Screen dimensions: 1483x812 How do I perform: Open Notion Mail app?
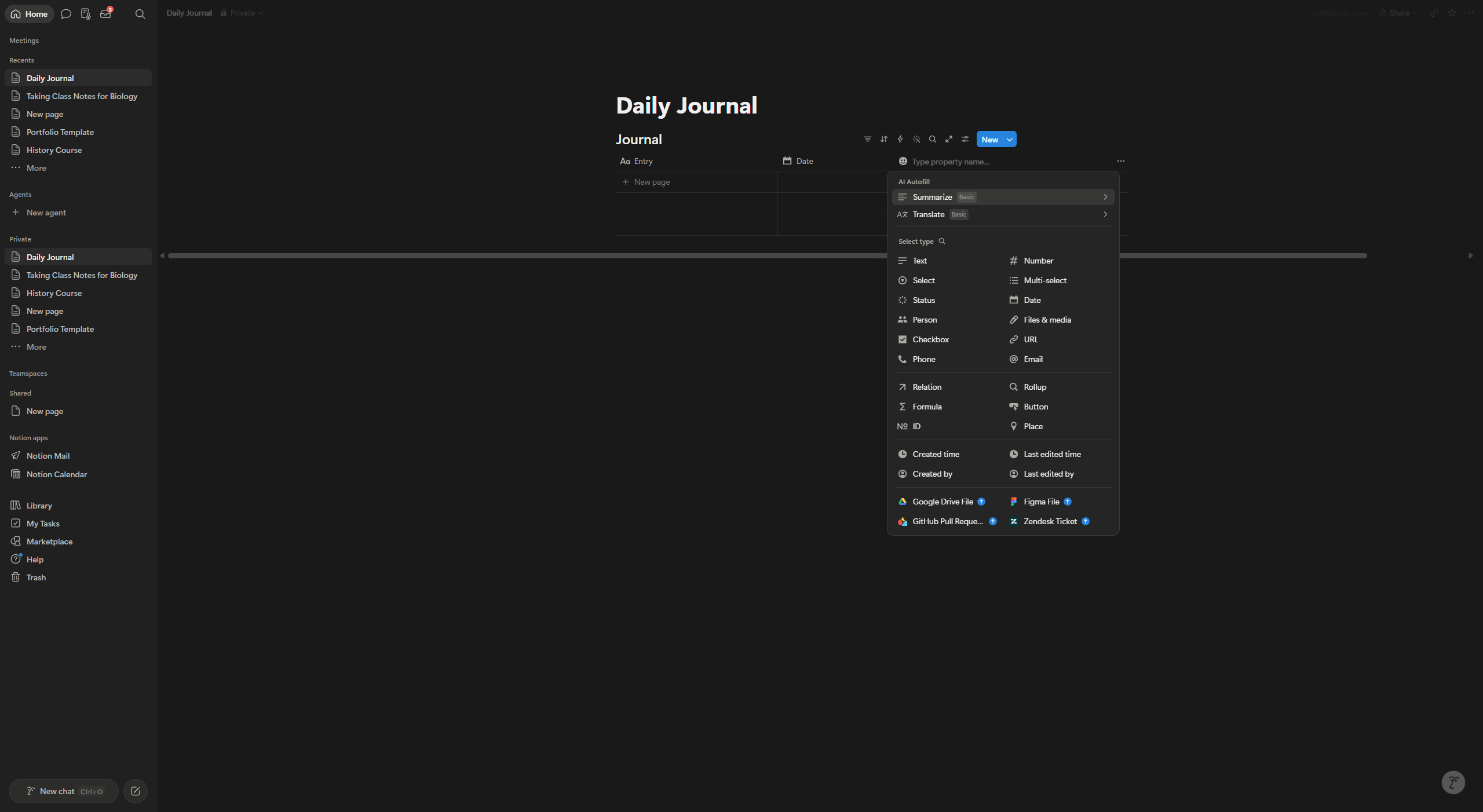point(78,455)
